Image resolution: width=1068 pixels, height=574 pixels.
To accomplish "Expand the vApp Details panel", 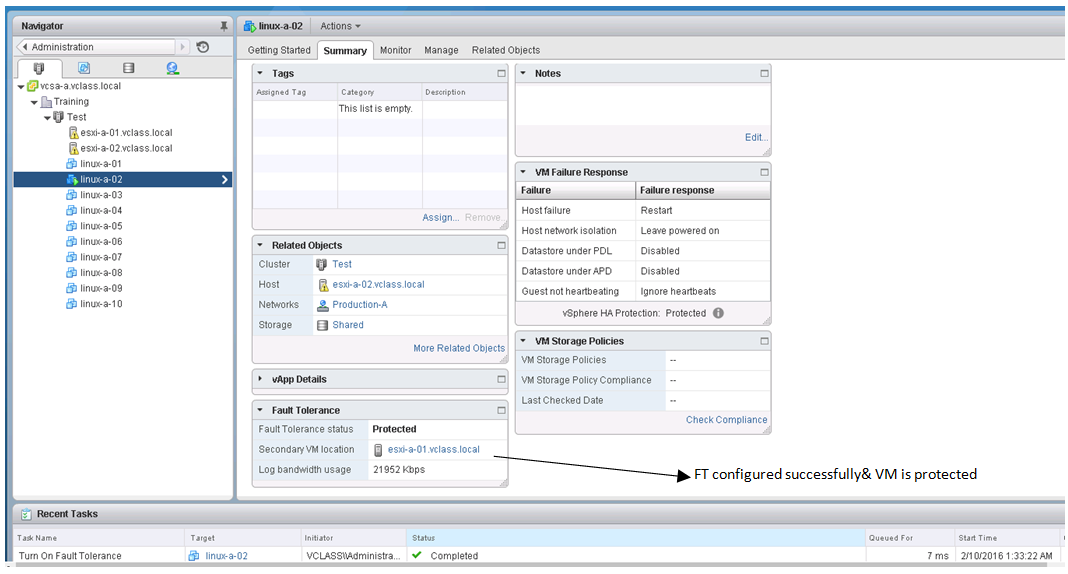I will (x=260, y=379).
